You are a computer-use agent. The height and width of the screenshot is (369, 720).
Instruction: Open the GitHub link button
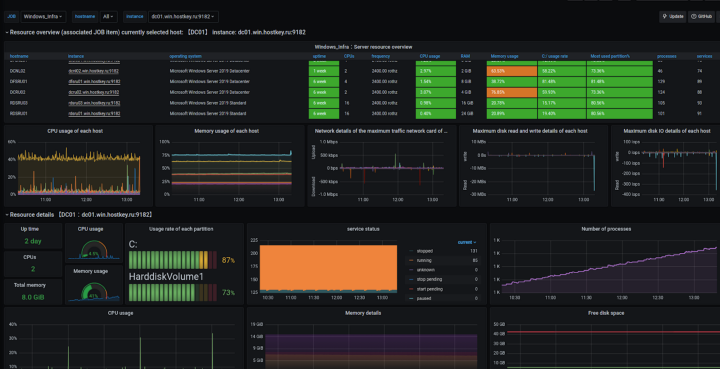[x=701, y=17]
